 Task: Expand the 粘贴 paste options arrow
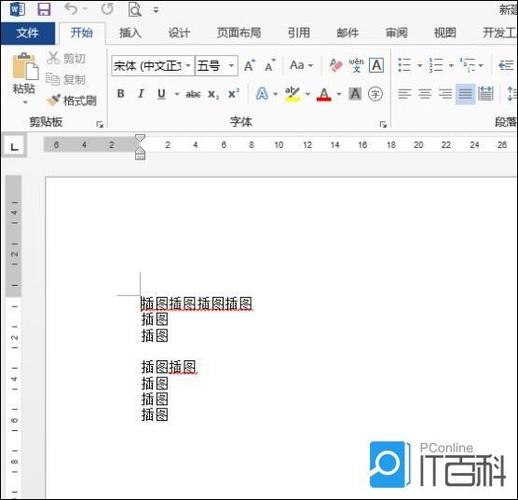(25, 102)
